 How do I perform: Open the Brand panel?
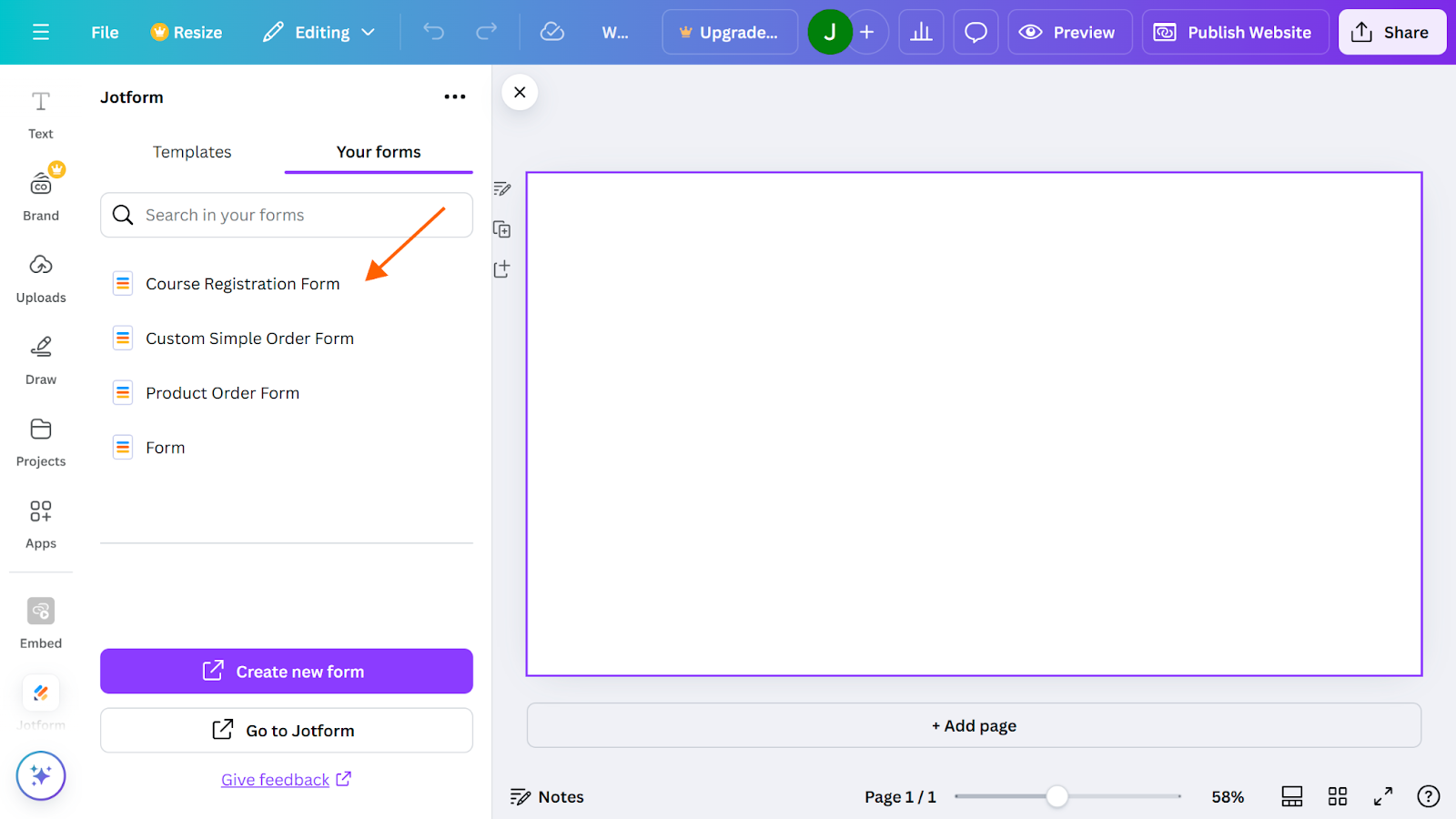coord(41,196)
